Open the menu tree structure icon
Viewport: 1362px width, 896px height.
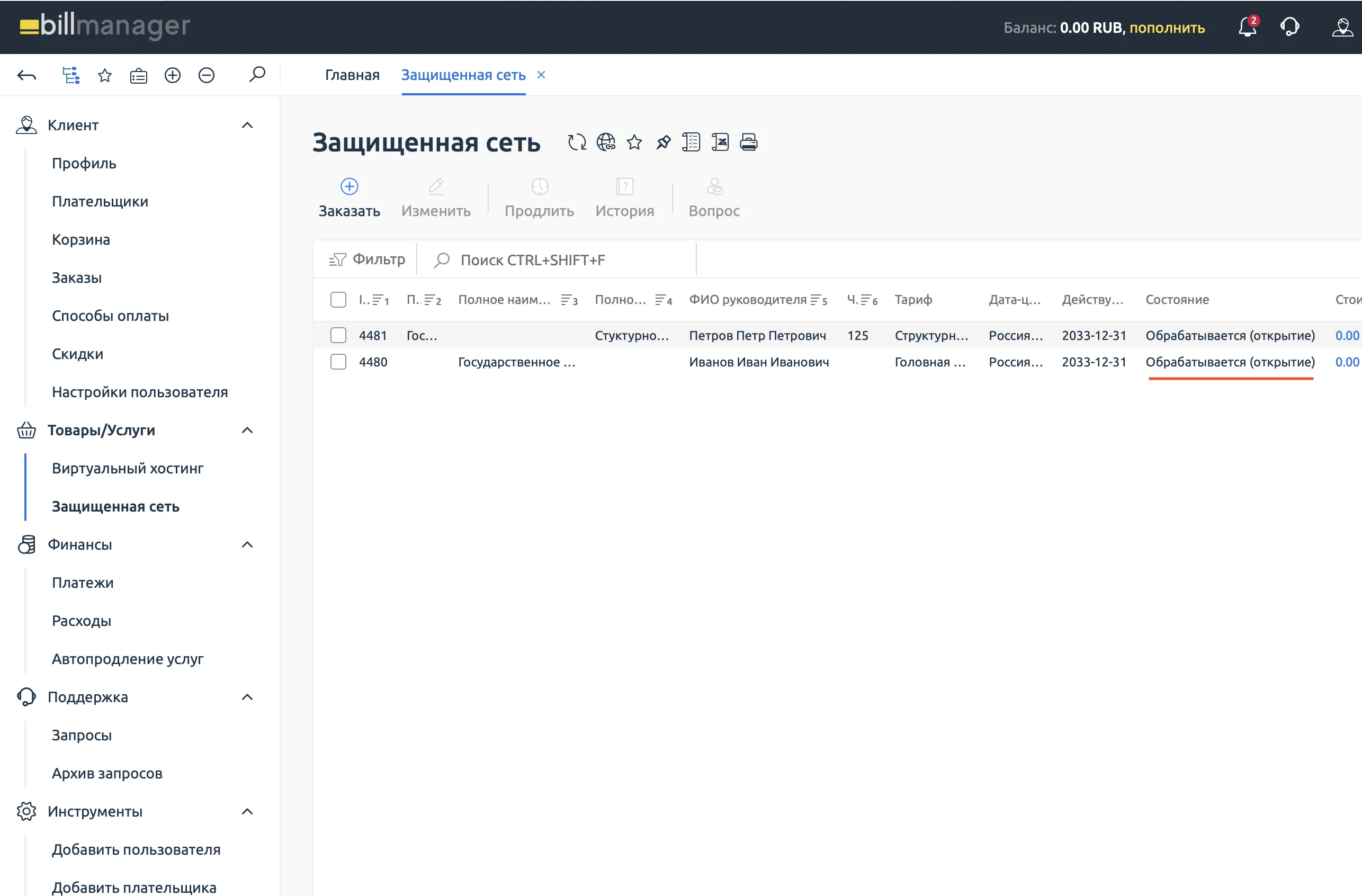click(x=71, y=75)
